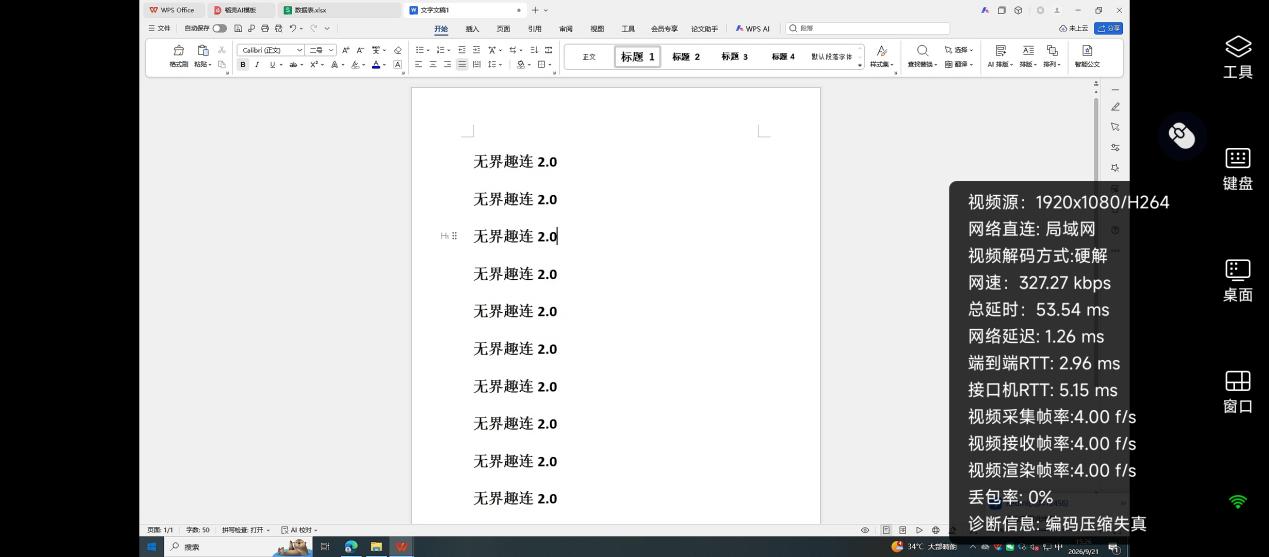This screenshot has height=557, width=1269.
Task: Switch to the 引用 ribbon tab
Action: click(x=535, y=29)
